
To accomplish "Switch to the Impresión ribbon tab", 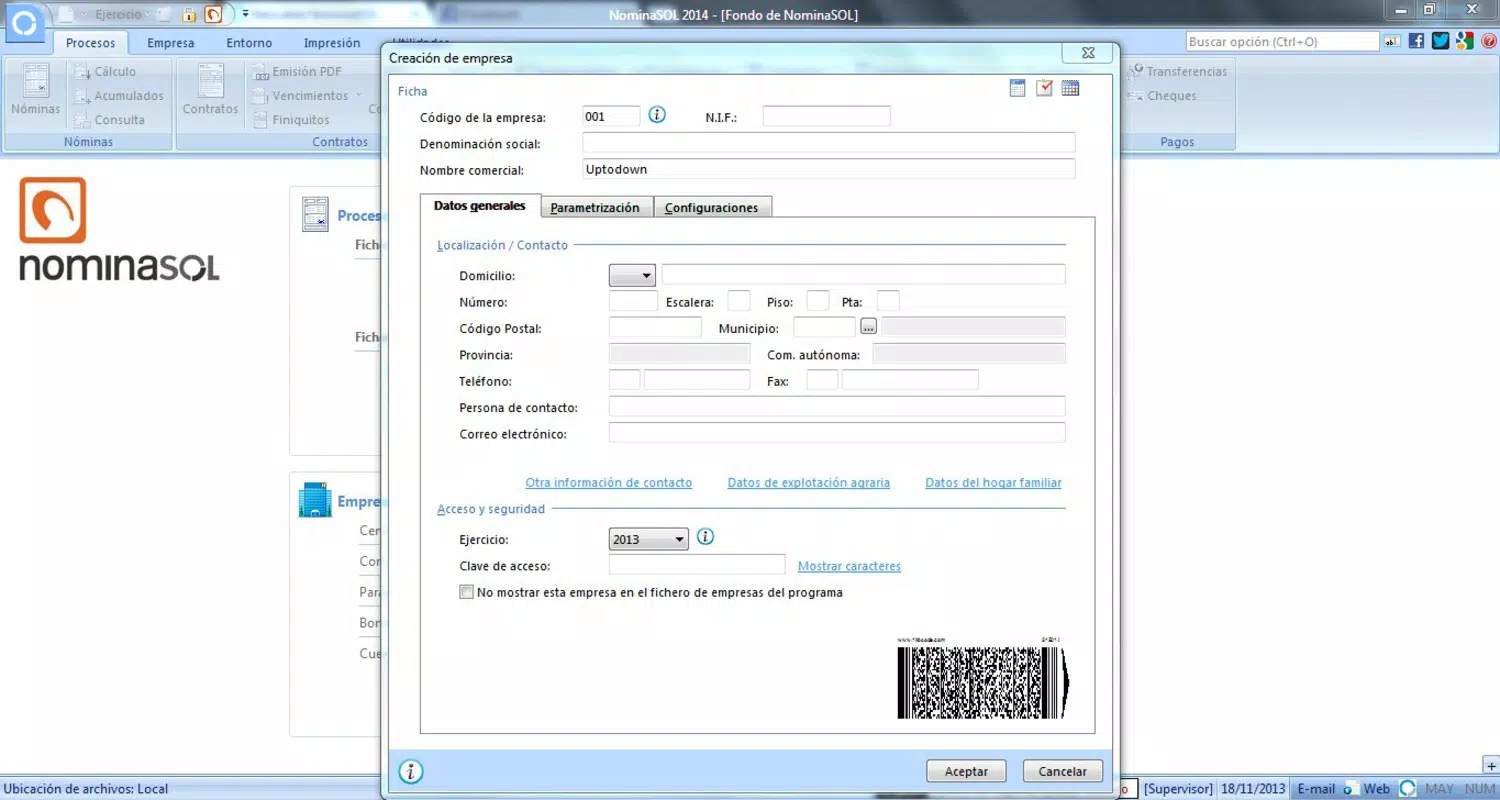I will (x=332, y=43).
